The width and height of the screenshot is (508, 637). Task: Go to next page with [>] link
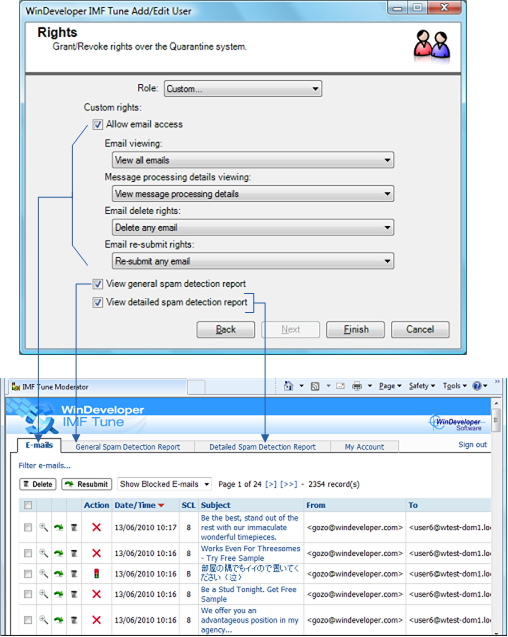[x=271, y=484]
